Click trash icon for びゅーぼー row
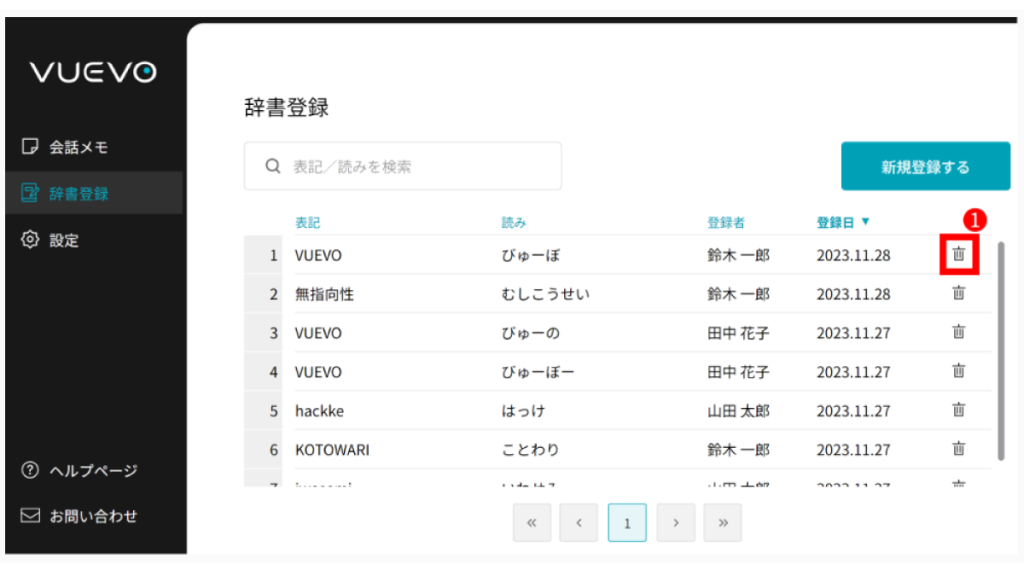1024x576 pixels. point(958,372)
